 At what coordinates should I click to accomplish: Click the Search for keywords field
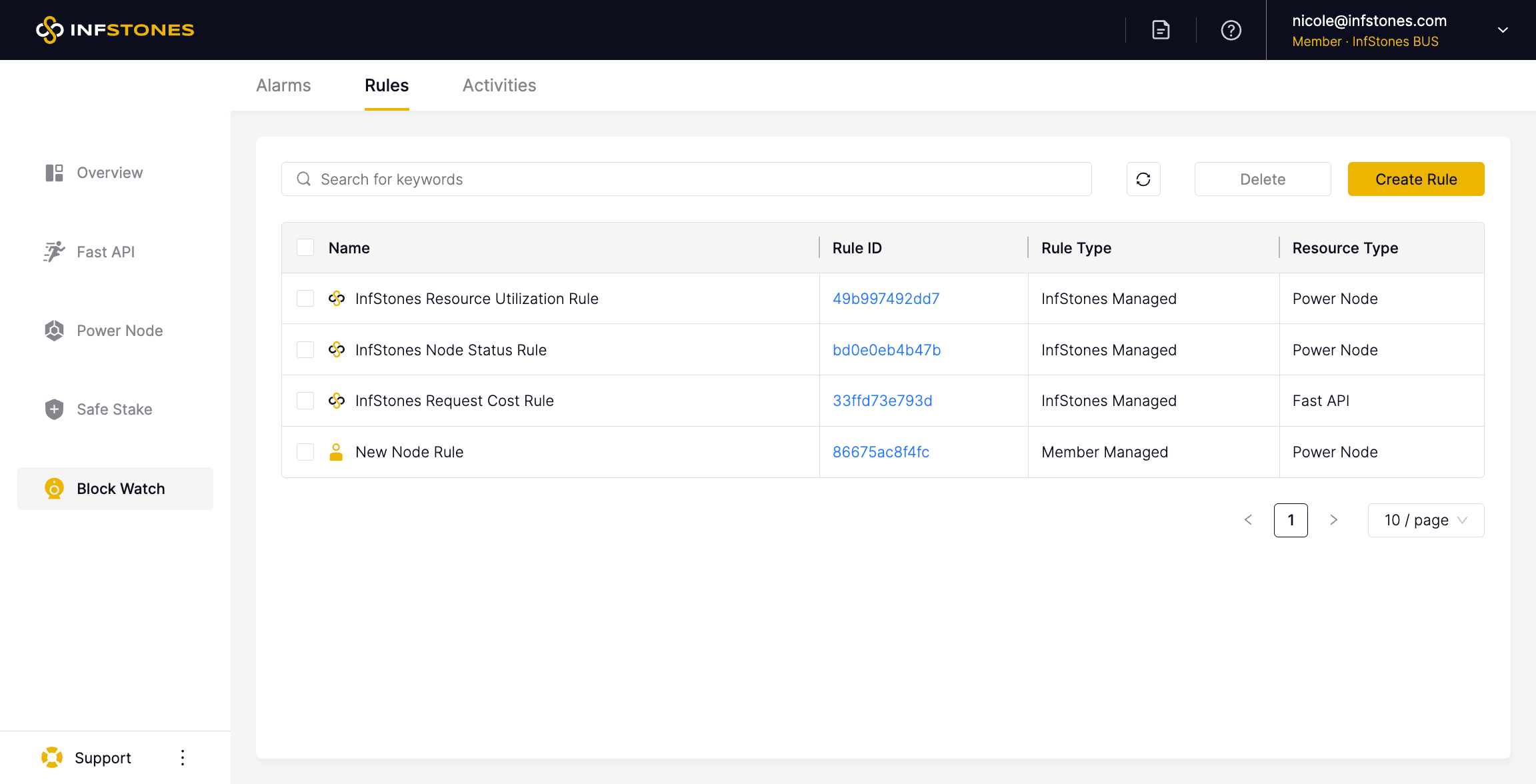point(687,179)
